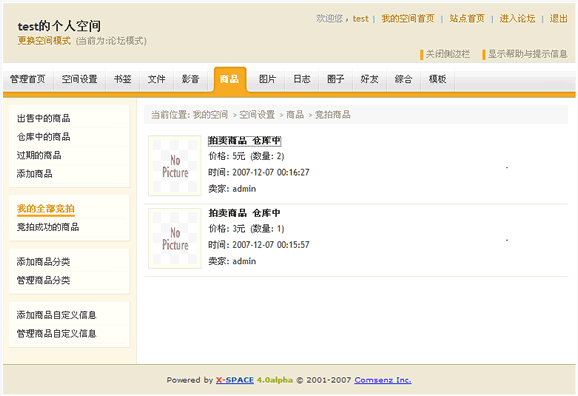Toggle sidebar with 关闭侧边栏
Image resolution: width=578 pixels, height=396 pixels.
click(x=448, y=54)
